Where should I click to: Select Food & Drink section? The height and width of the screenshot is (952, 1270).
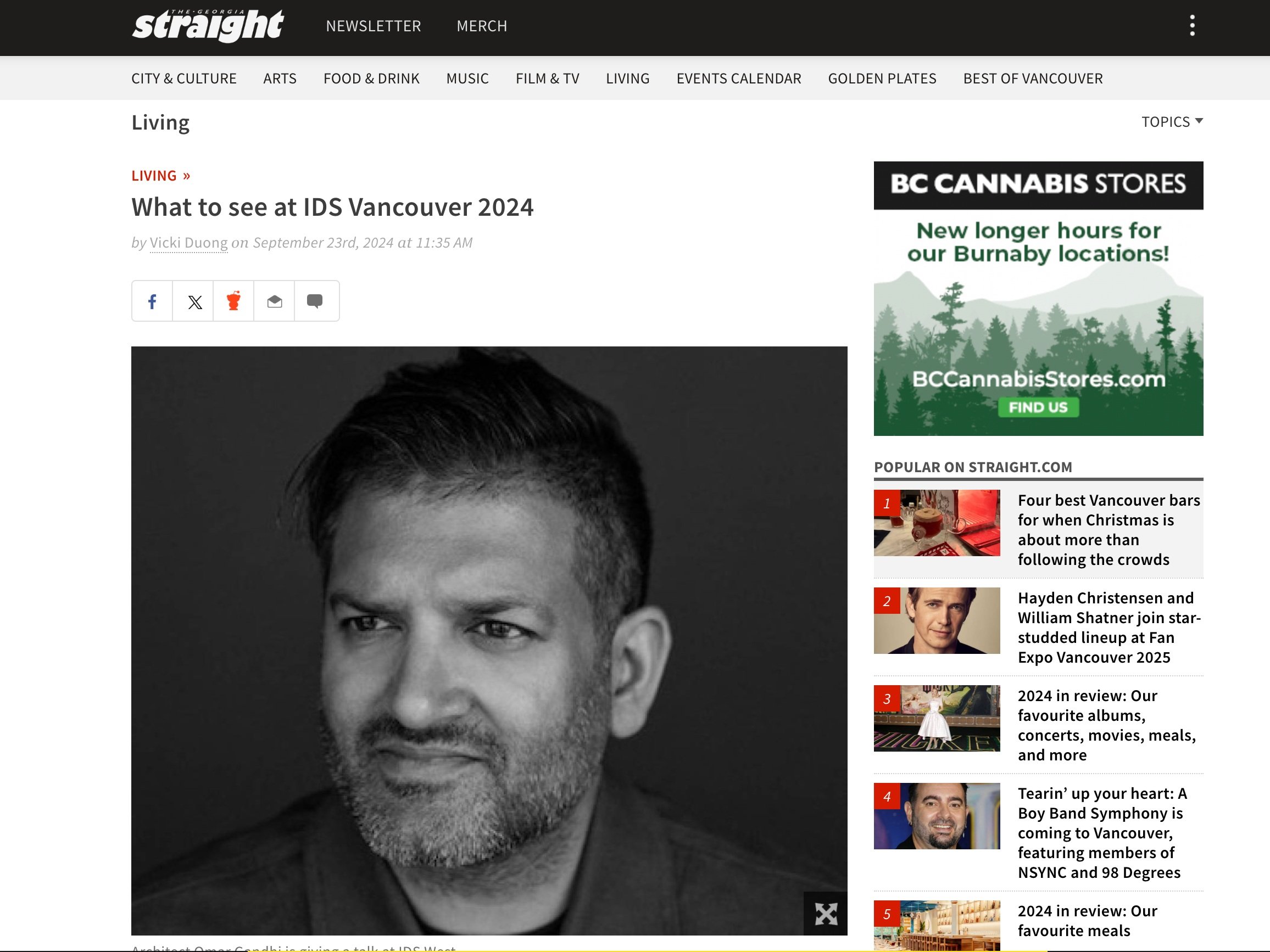[x=371, y=78]
